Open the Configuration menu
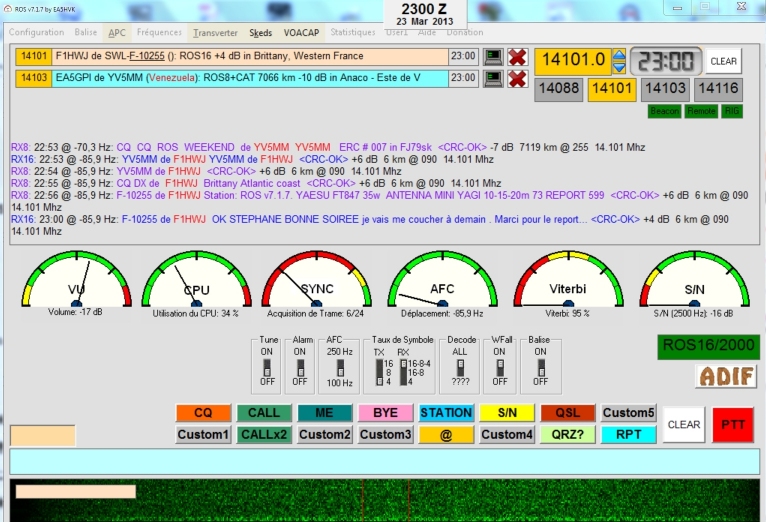 (36, 33)
